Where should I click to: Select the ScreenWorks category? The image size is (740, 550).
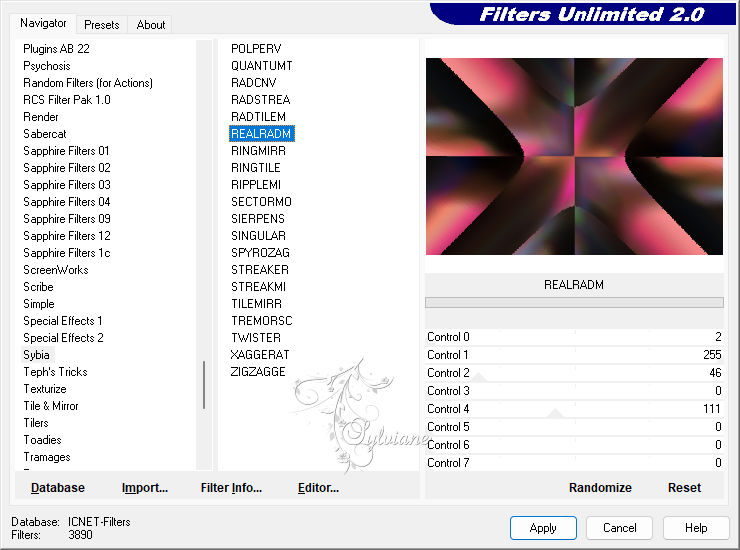pos(56,270)
